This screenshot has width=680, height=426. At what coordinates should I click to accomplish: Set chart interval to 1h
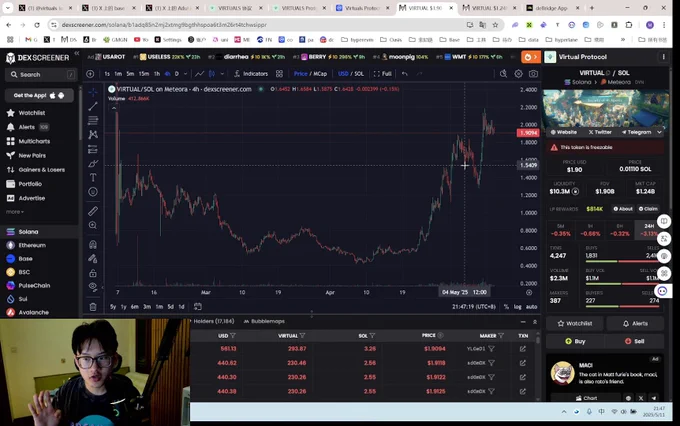(157, 74)
